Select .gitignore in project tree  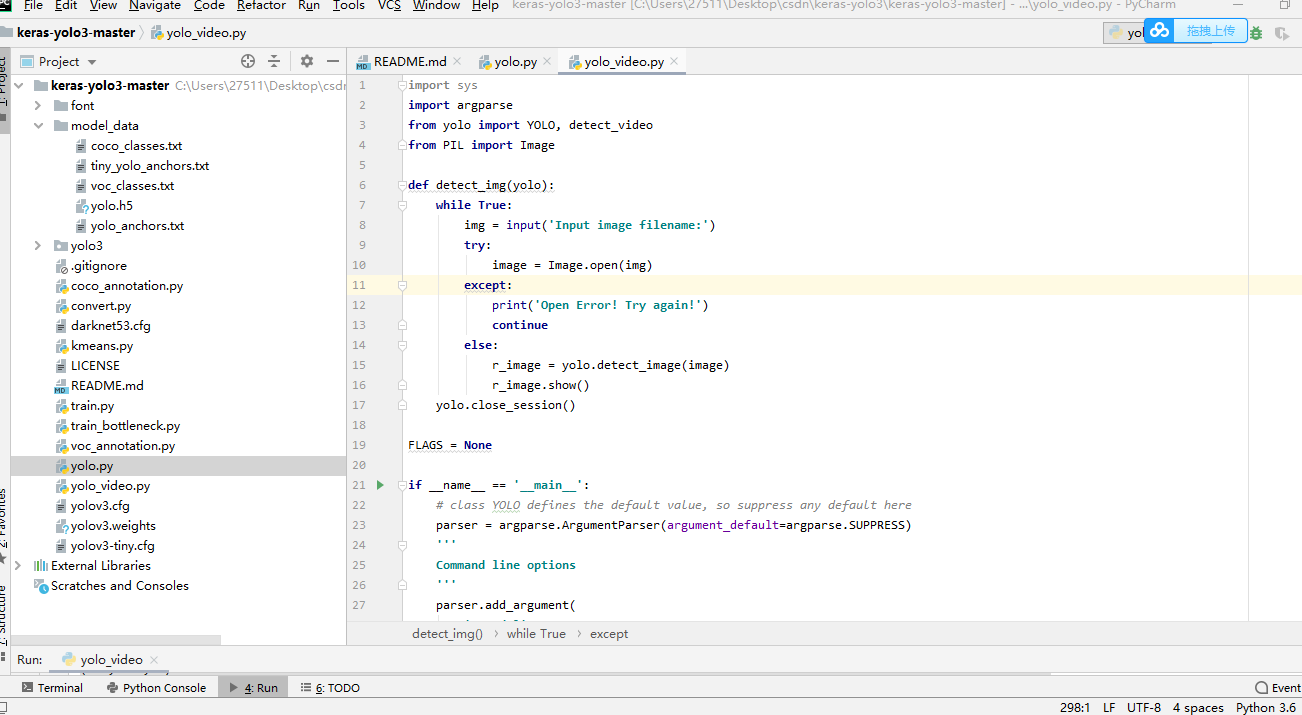[x=98, y=266]
